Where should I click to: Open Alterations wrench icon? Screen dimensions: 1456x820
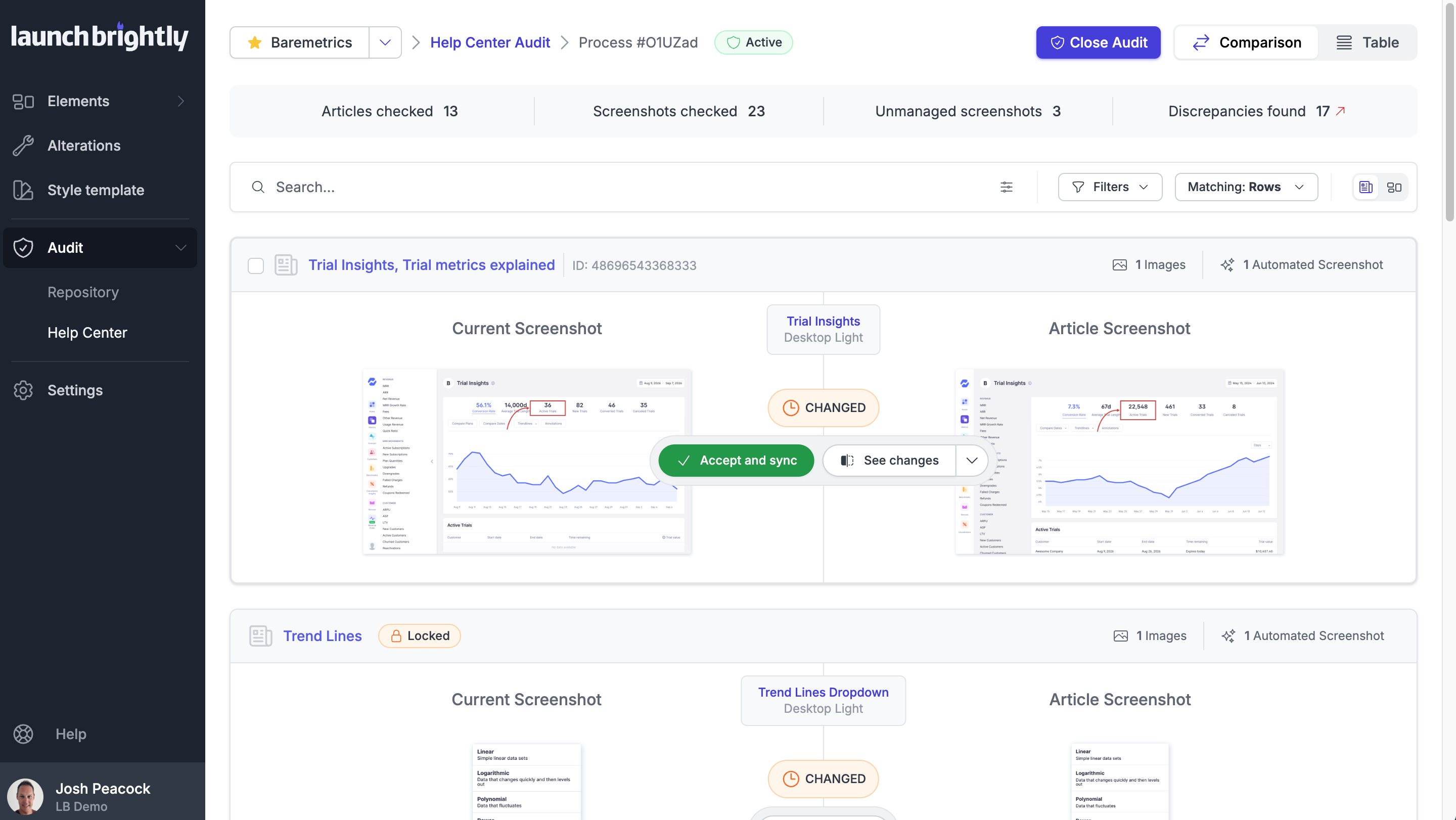[23, 146]
